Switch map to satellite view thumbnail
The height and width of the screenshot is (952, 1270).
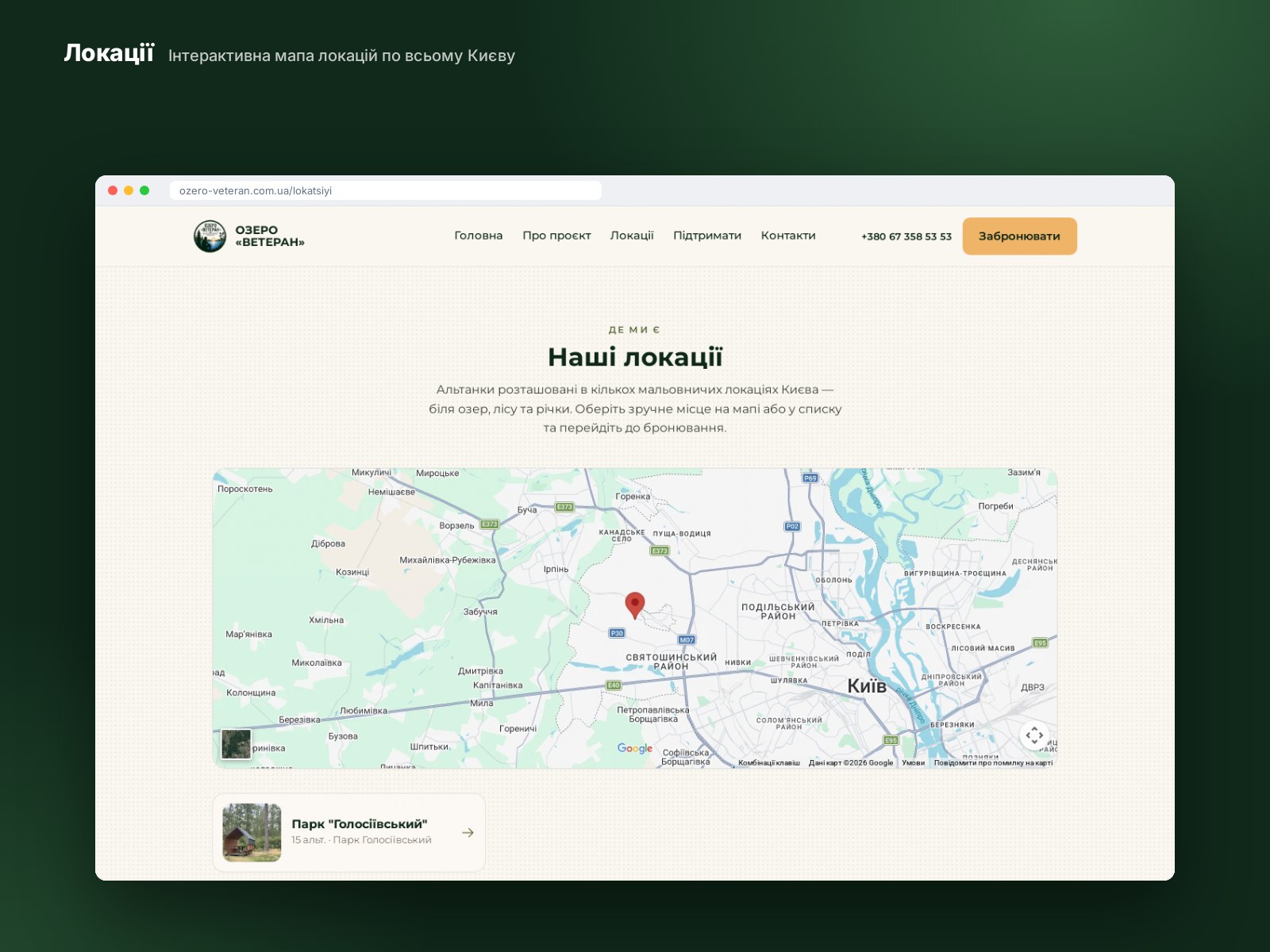236,744
